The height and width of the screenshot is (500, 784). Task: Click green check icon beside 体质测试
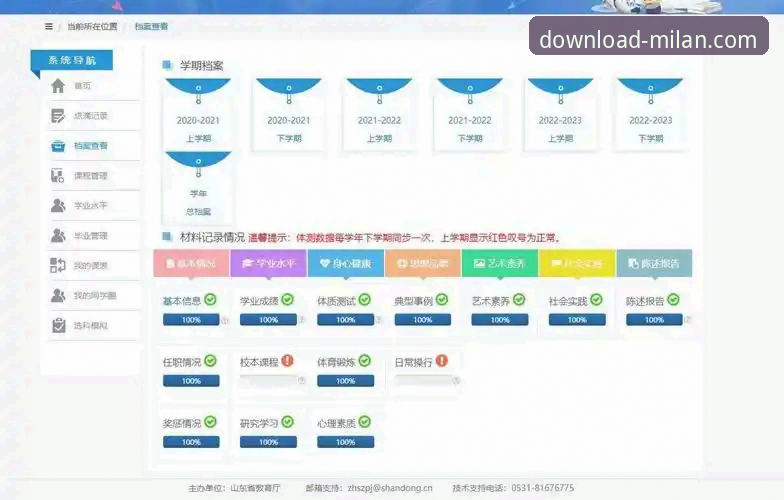[x=365, y=300]
